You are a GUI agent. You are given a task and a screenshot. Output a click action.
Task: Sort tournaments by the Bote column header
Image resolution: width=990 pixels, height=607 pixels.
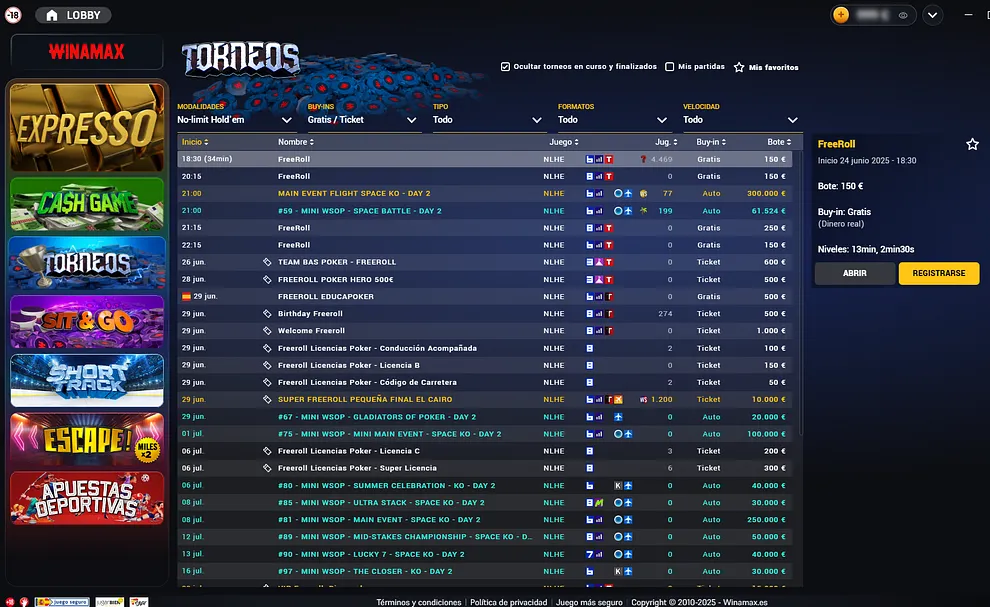[776, 142]
